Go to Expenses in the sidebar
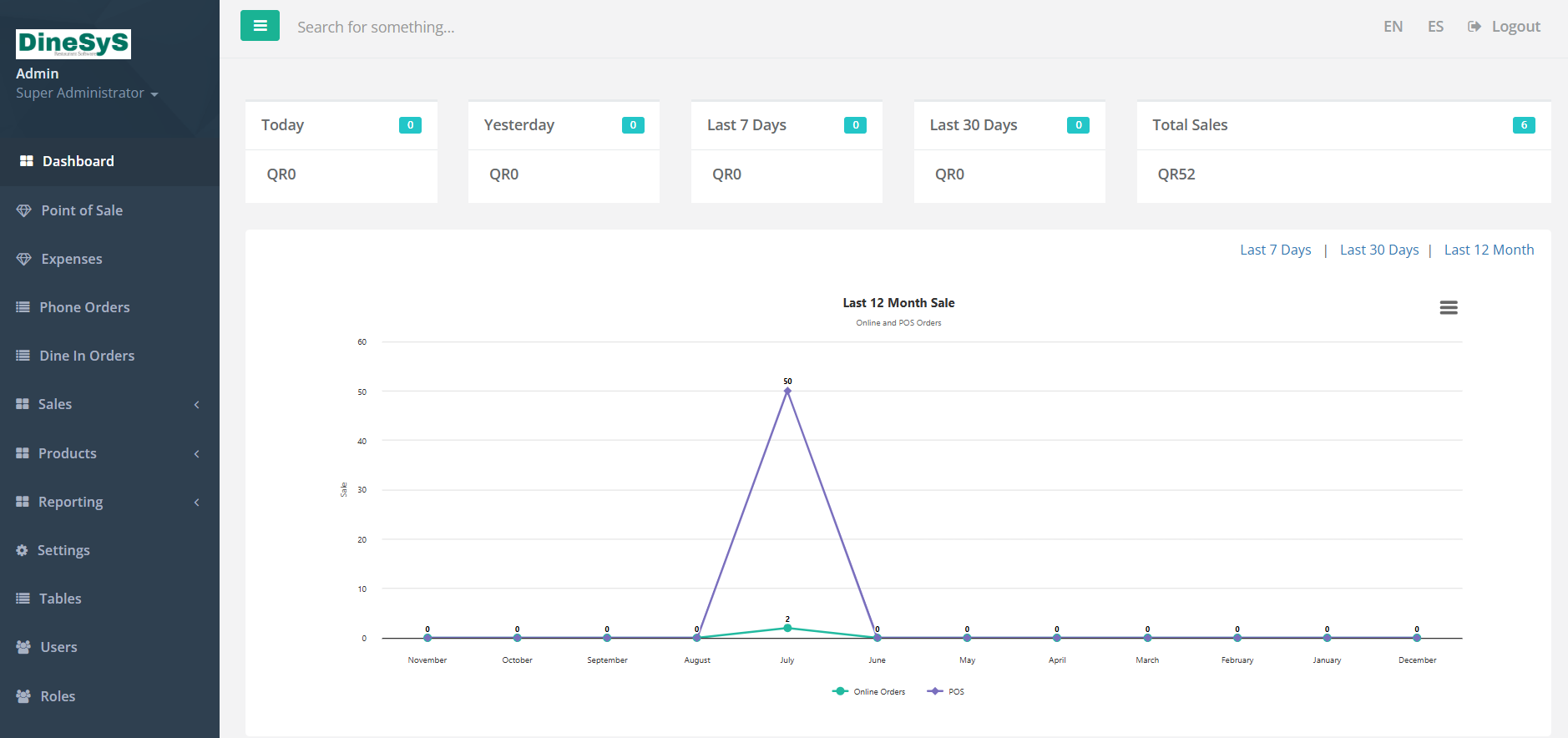The width and height of the screenshot is (1568, 738). (72, 259)
